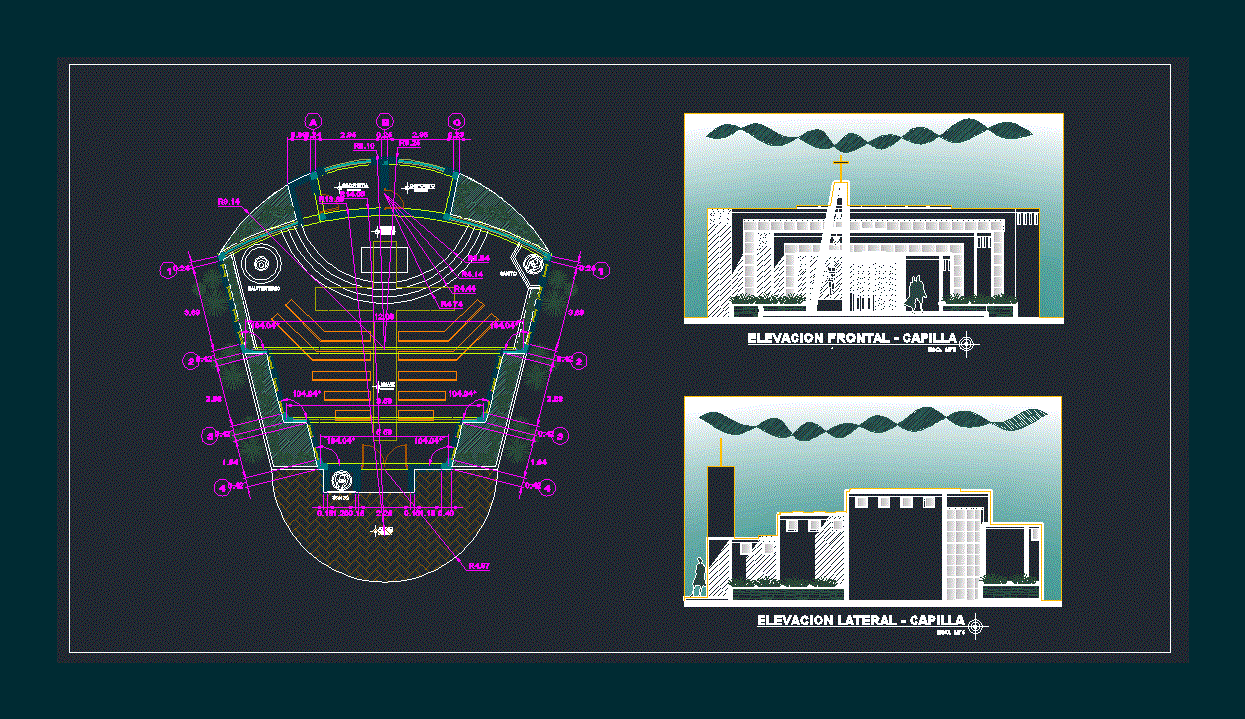The image size is (1245, 719).
Task: Select the dark tower in lateral elevation
Action: click(x=721, y=500)
